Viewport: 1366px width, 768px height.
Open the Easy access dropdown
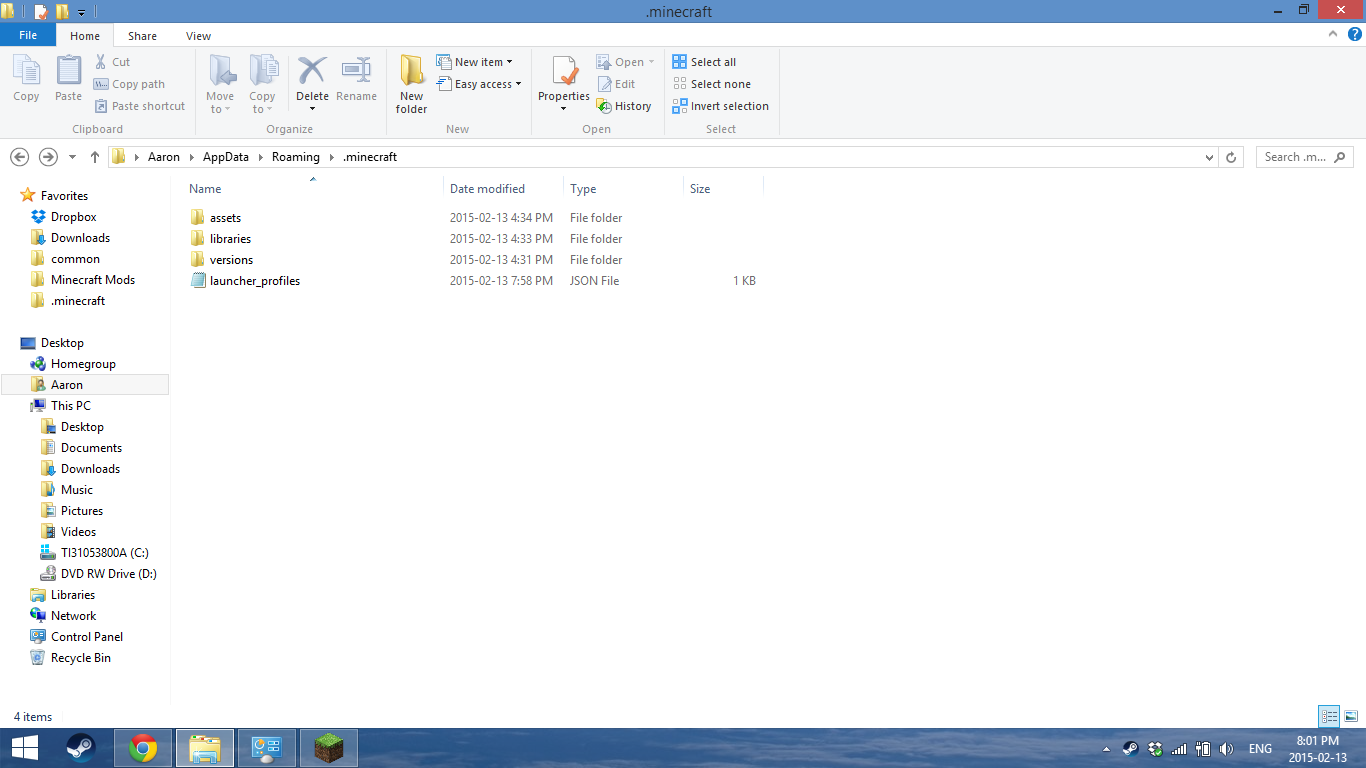coord(480,84)
